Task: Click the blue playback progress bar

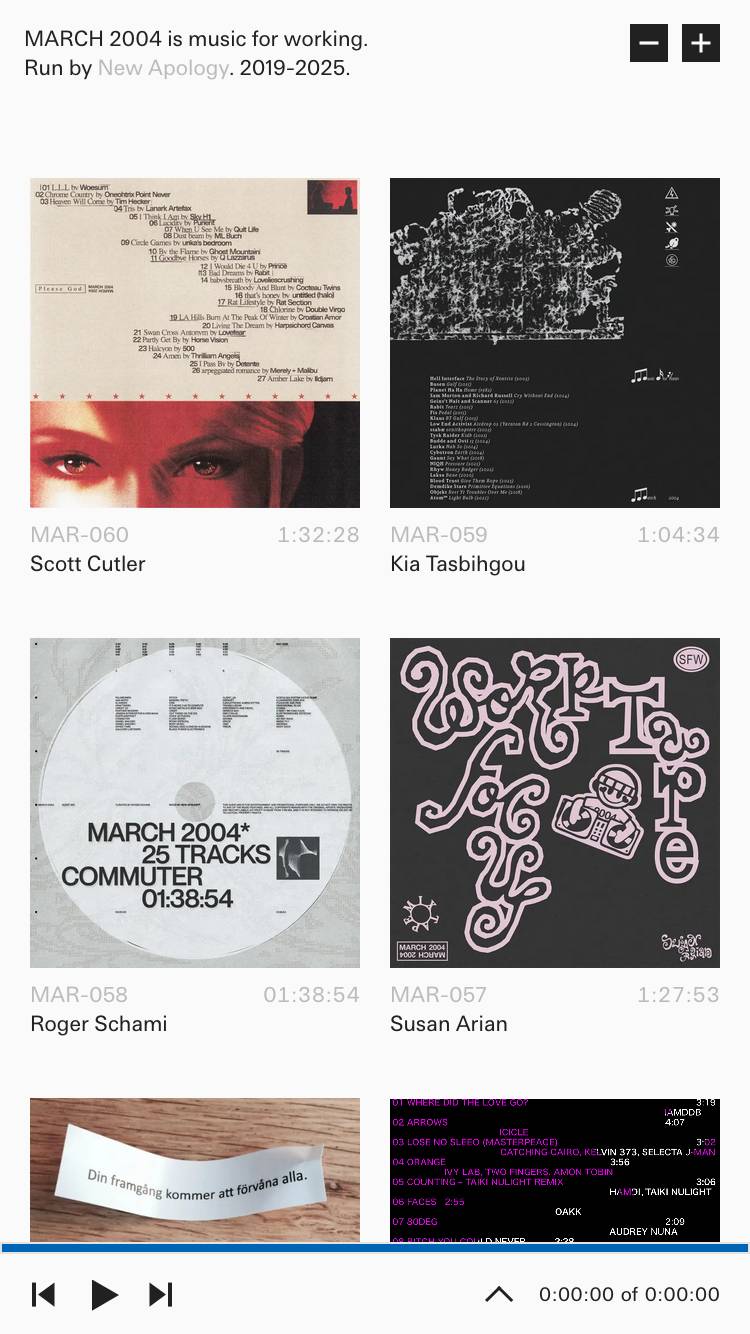Action: [x=375, y=1248]
